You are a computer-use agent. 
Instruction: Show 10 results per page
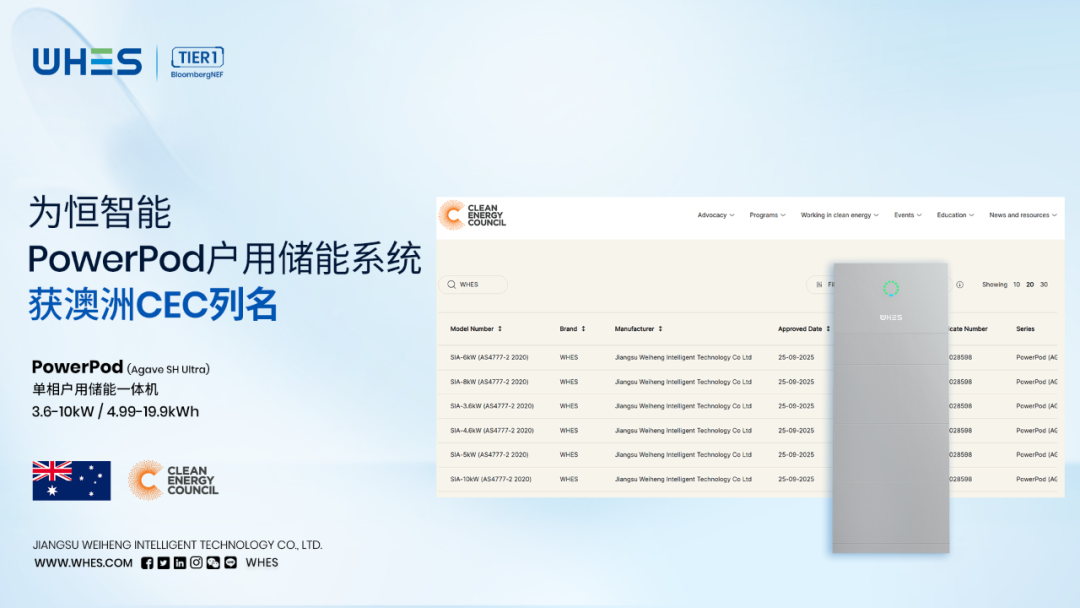pos(1016,285)
